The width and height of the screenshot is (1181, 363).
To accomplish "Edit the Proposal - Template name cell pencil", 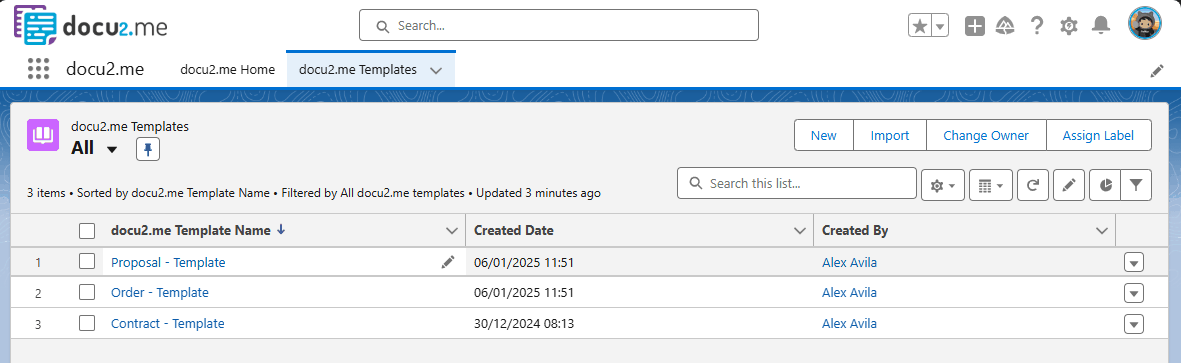I will coord(448,262).
